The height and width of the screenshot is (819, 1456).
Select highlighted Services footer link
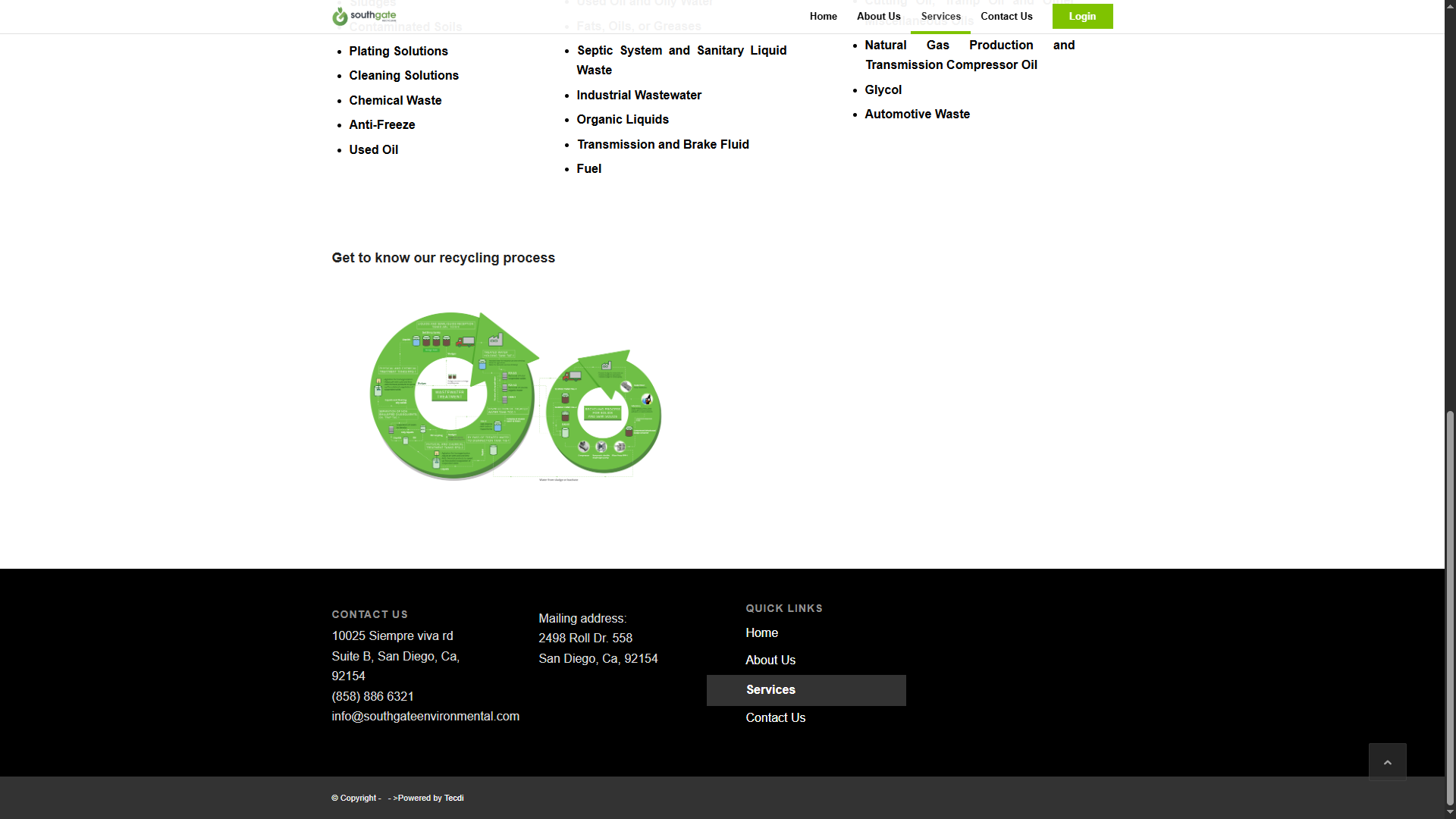[770, 689]
